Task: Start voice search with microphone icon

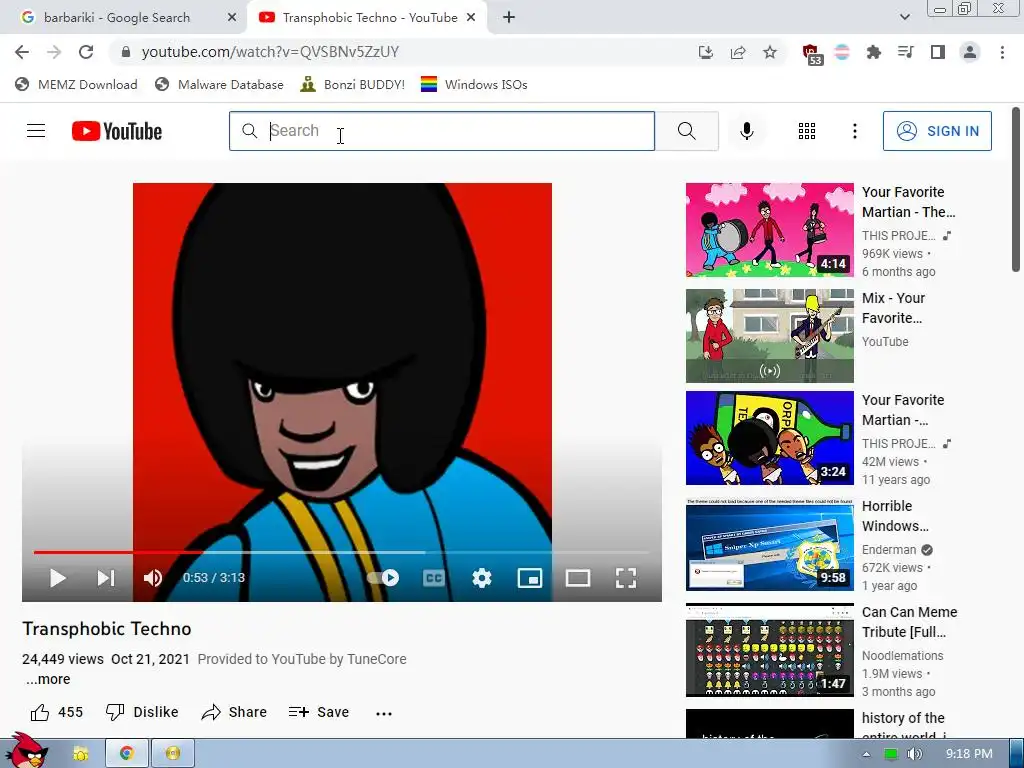Action: (x=746, y=131)
